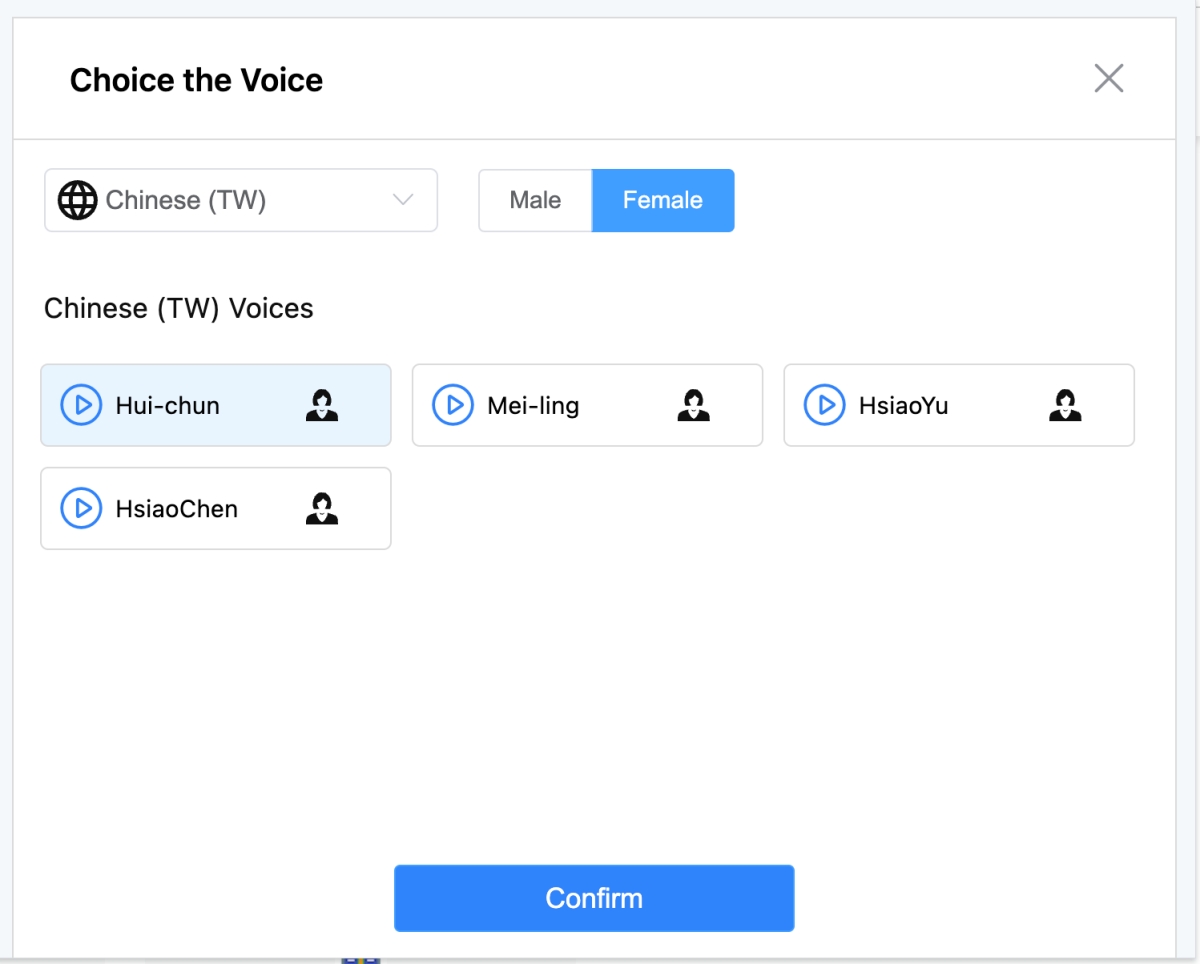The height and width of the screenshot is (964, 1200).
Task: Click the HsiaoYu female avatar icon
Action: point(1065,405)
